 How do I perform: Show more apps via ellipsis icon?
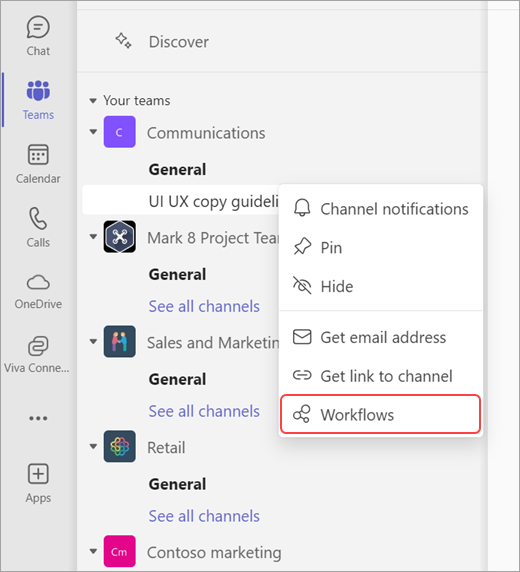coord(38,418)
